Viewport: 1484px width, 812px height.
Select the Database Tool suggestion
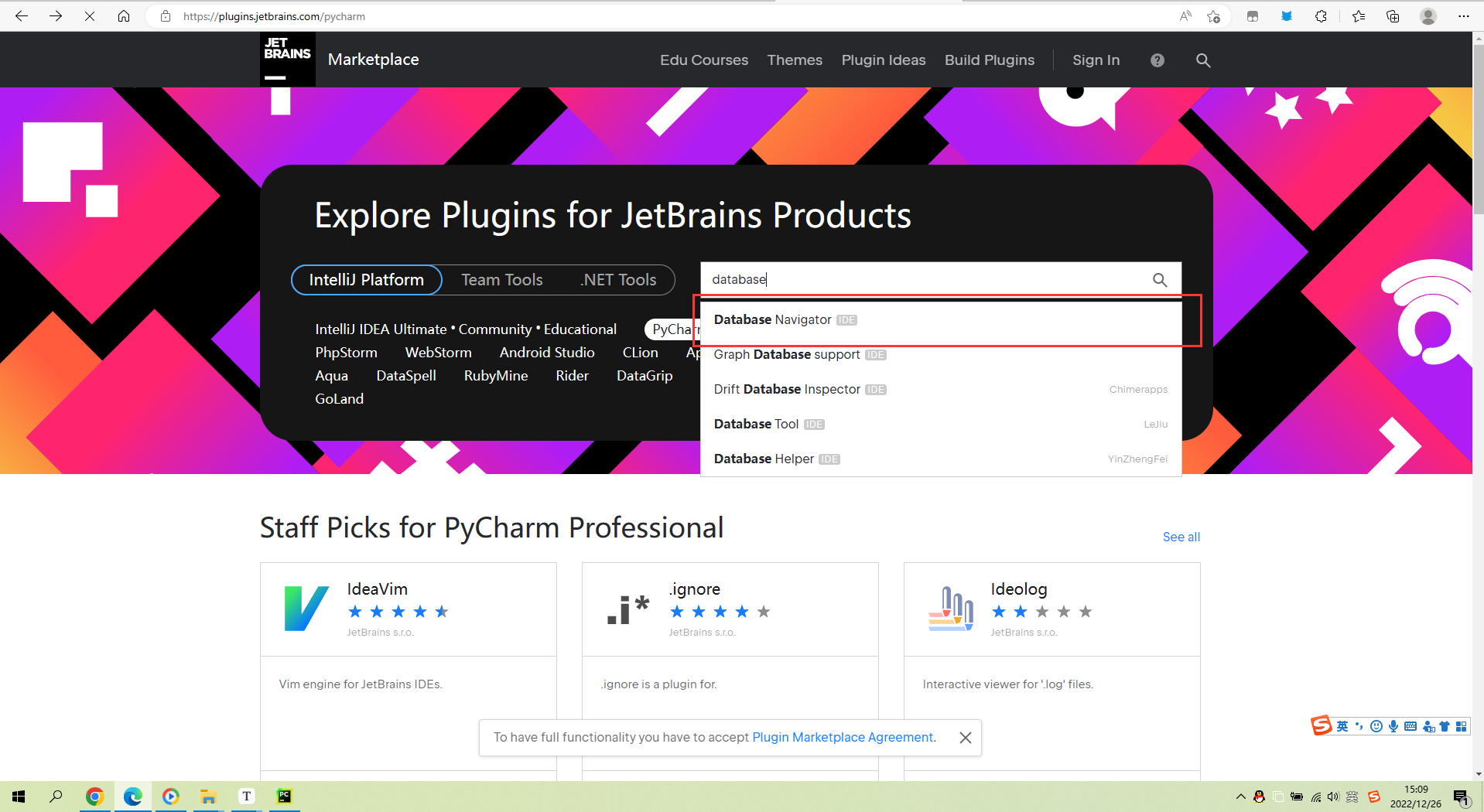[x=941, y=425]
